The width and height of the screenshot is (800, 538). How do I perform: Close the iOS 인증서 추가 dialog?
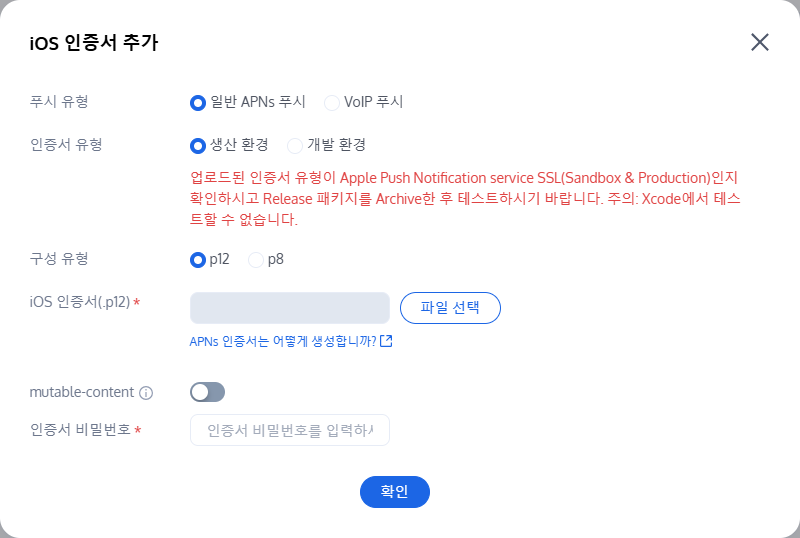(x=760, y=42)
